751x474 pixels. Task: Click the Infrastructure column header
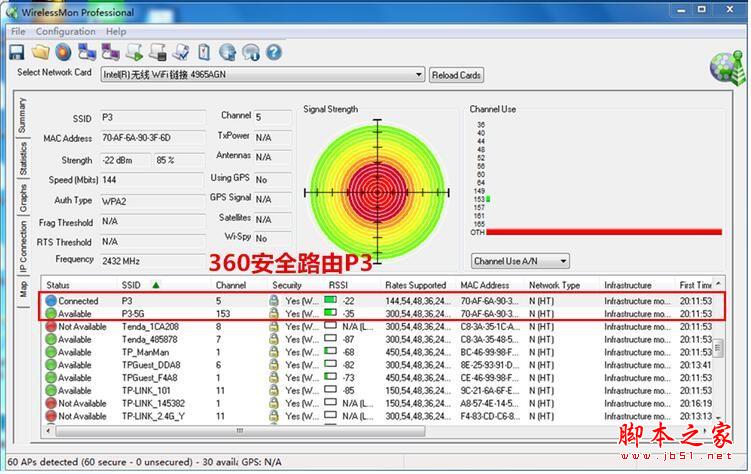pos(627,285)
